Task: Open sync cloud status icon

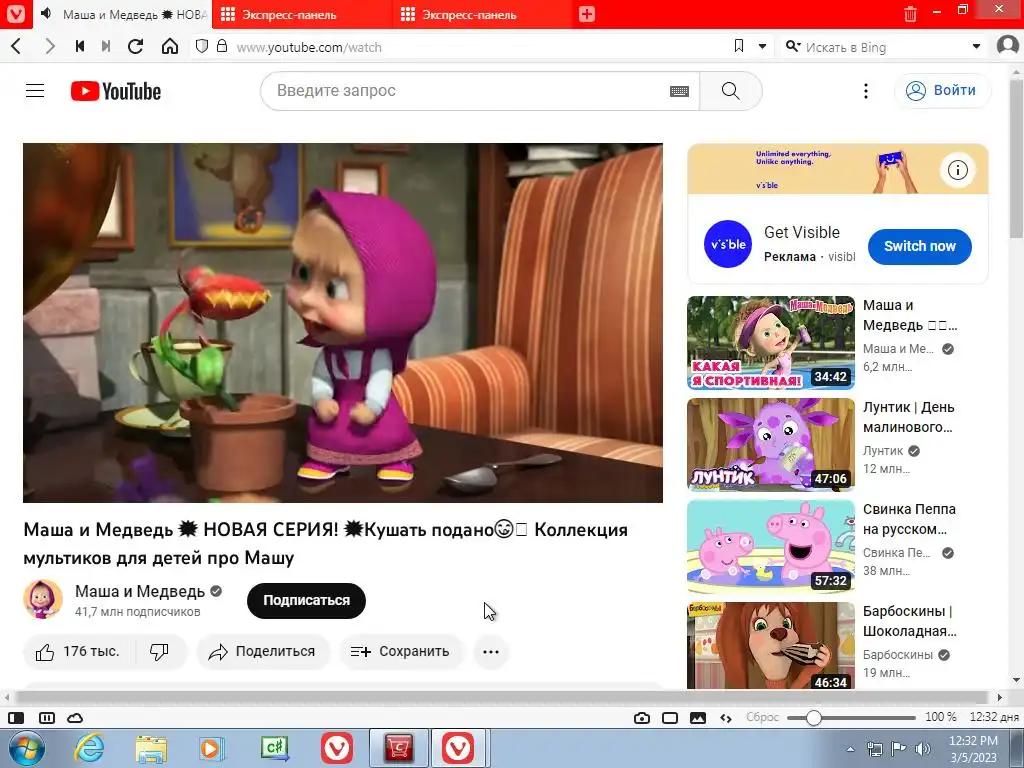Action: click(75, 718)
